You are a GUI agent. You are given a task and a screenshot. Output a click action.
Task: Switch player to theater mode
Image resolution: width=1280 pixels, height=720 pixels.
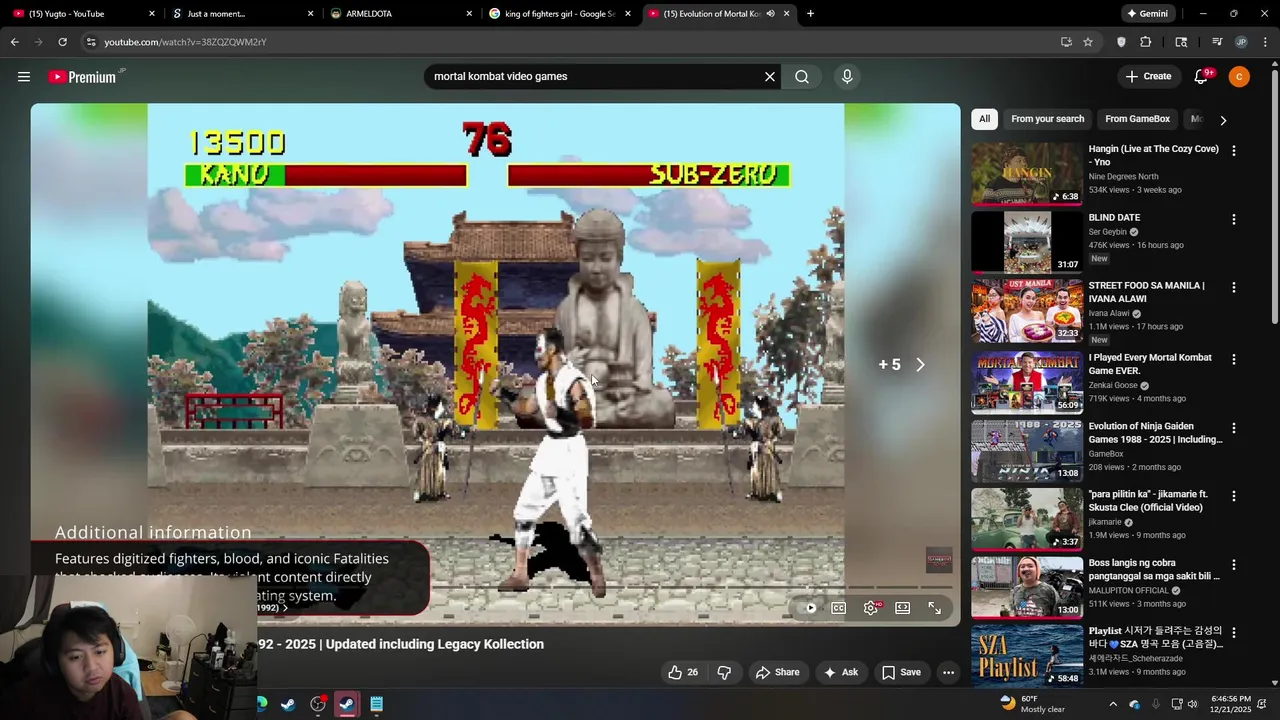[902, 608]
